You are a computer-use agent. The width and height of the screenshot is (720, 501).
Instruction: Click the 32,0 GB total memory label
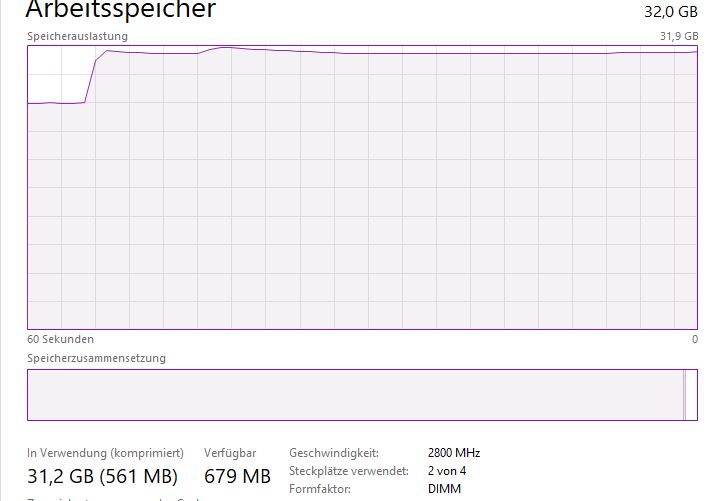[671, 11]
